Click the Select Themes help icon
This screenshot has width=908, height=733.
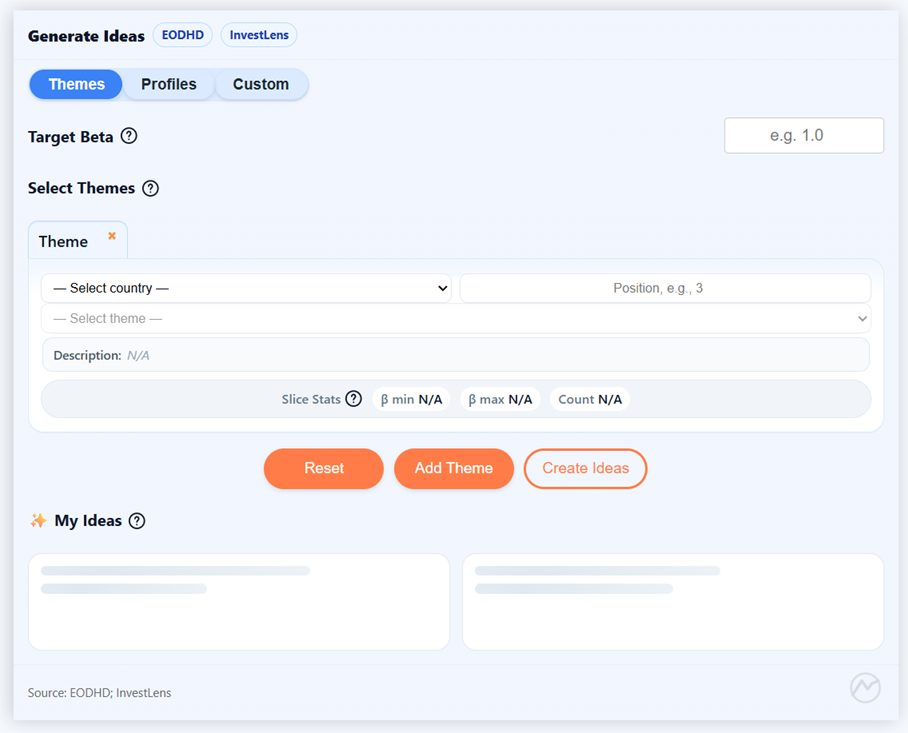click(150, 188)
